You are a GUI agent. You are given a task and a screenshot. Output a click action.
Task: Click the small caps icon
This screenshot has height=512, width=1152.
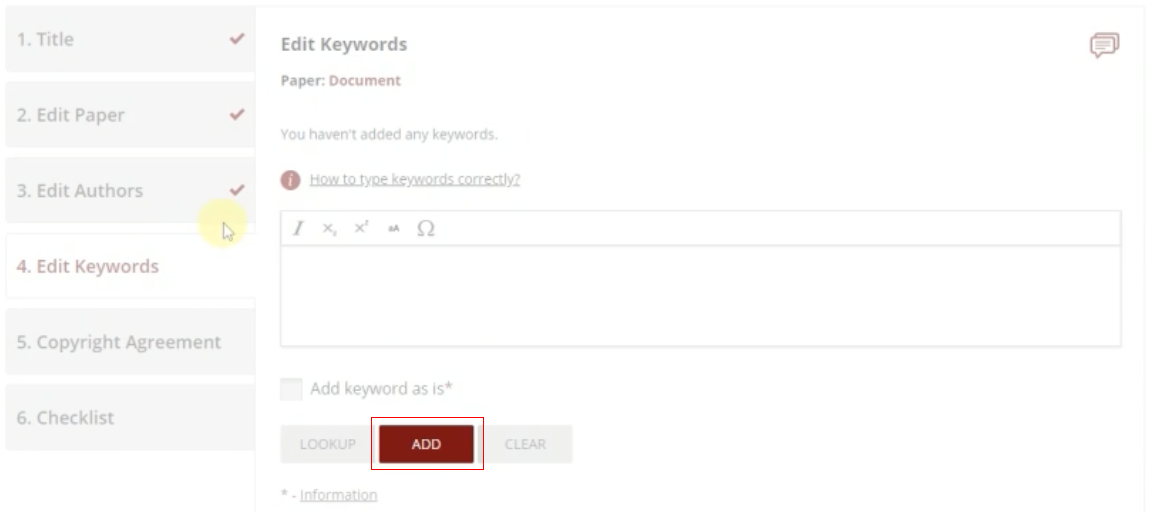coord(394,229)
